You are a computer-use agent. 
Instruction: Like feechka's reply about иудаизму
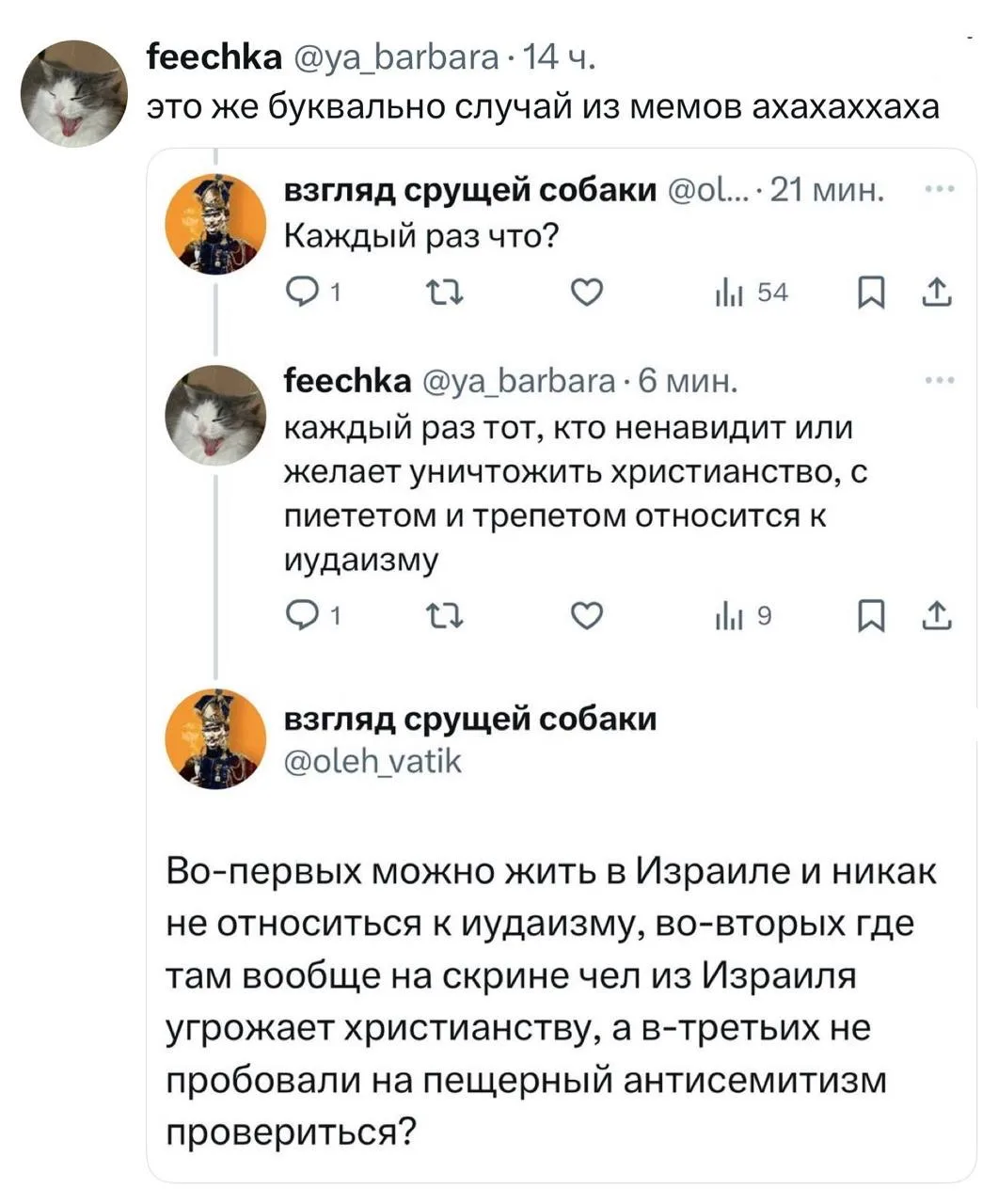tap(586, 617)
